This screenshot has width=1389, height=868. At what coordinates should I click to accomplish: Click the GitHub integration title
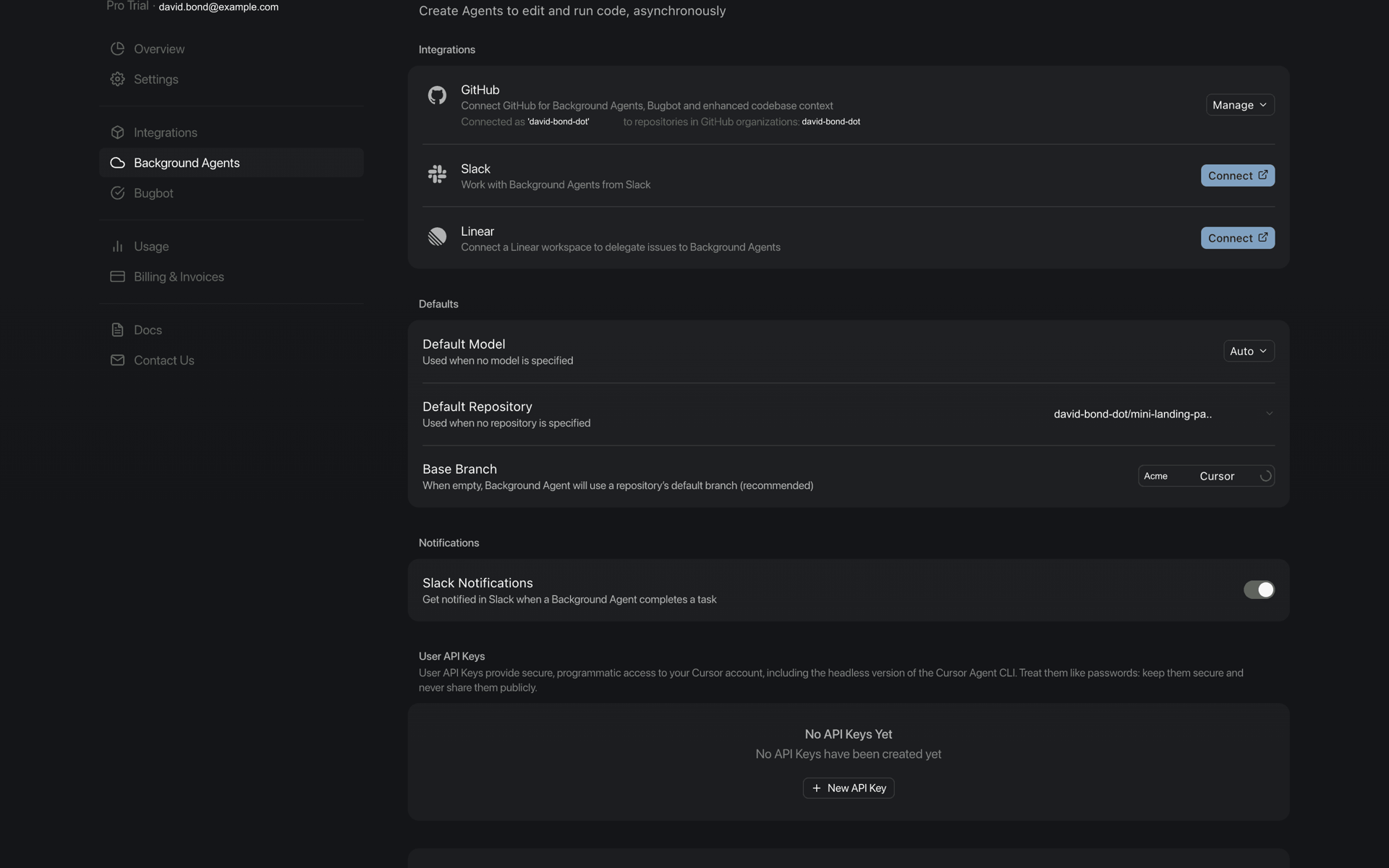(x=480, y=90)
